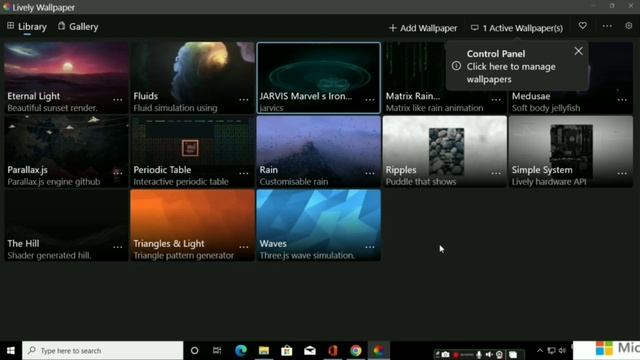Screen dimensions: 640x360
Task: Open Cortana circle icon in taskbar
Action: click(x=195, y=351)
